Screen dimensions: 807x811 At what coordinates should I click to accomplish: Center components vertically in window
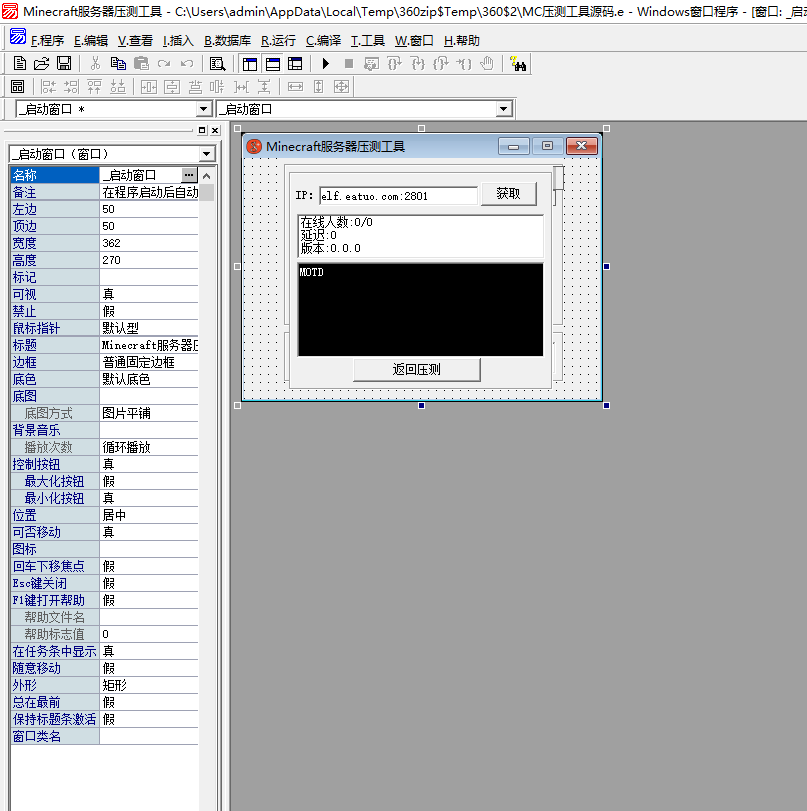pos(172,86)
